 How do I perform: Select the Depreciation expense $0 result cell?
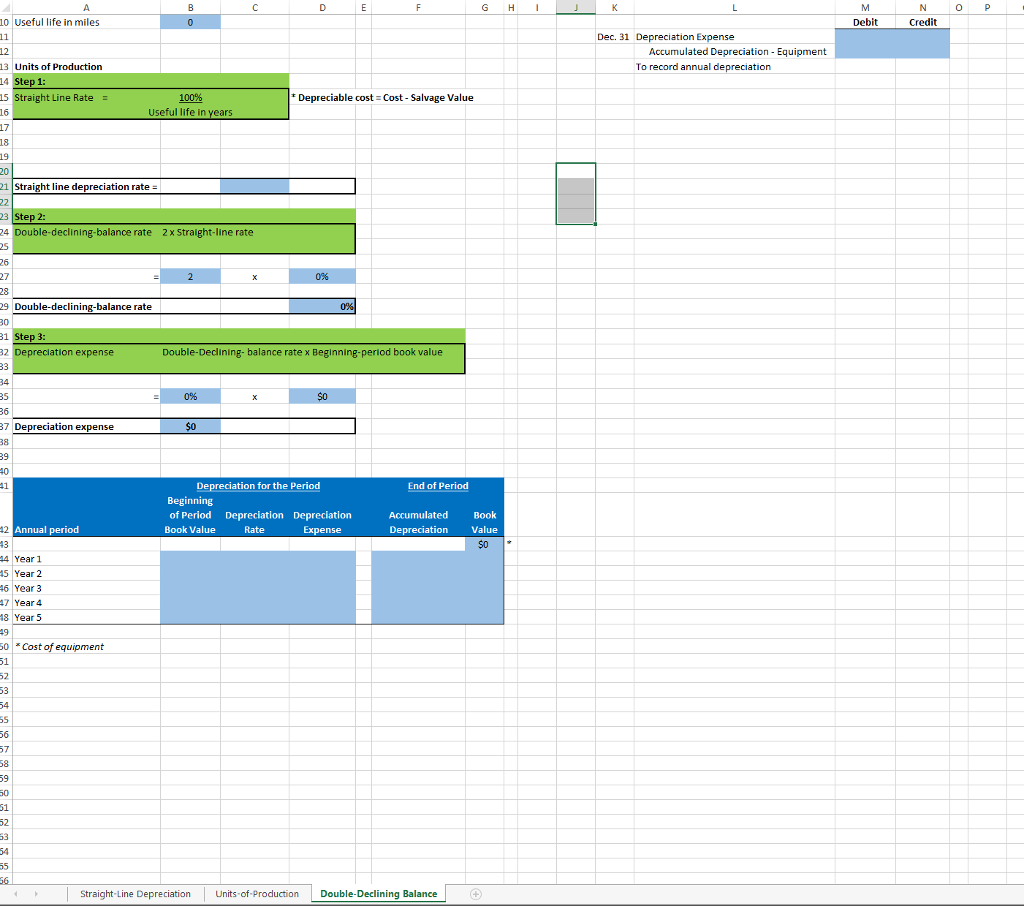191,427
